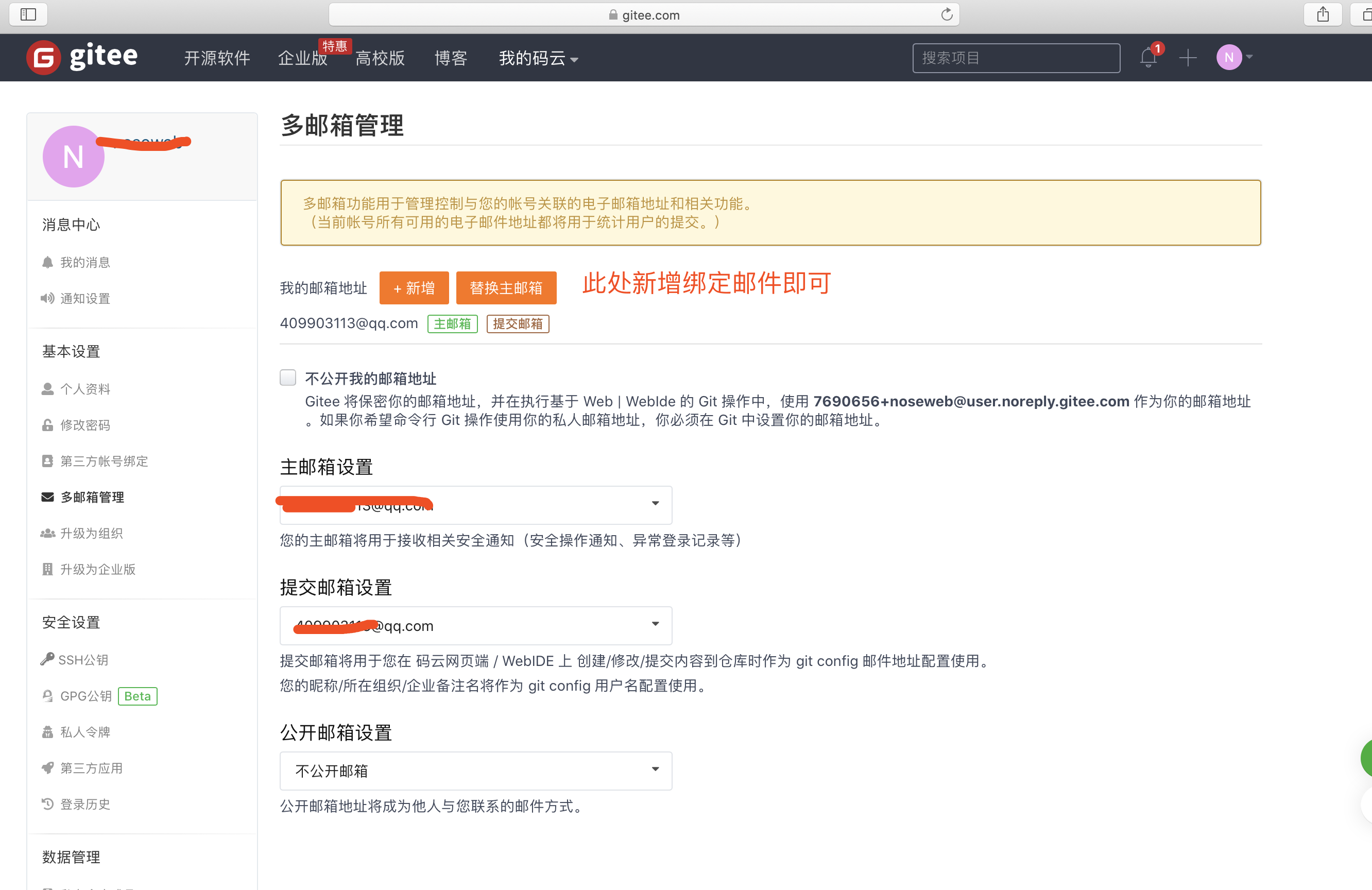
Task: Open 企业版 in top navigation
Action: (x=303, y=58)
